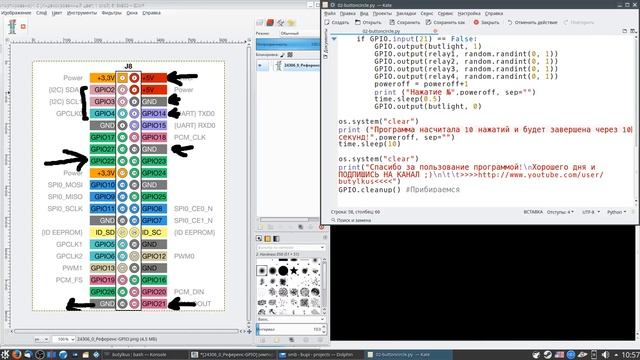
Task: Switch to the red Channels dock tab icon
Action: [270, 23]
